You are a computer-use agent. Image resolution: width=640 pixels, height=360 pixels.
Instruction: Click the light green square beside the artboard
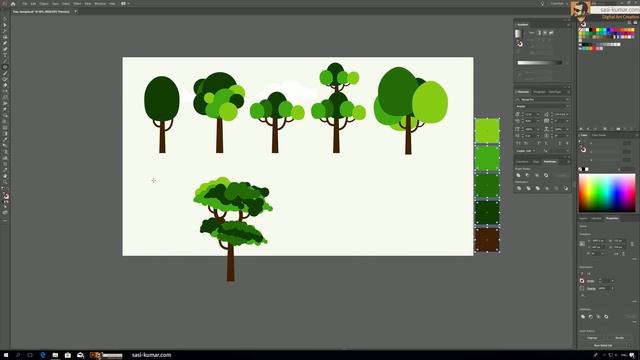[x=487, y=131]
